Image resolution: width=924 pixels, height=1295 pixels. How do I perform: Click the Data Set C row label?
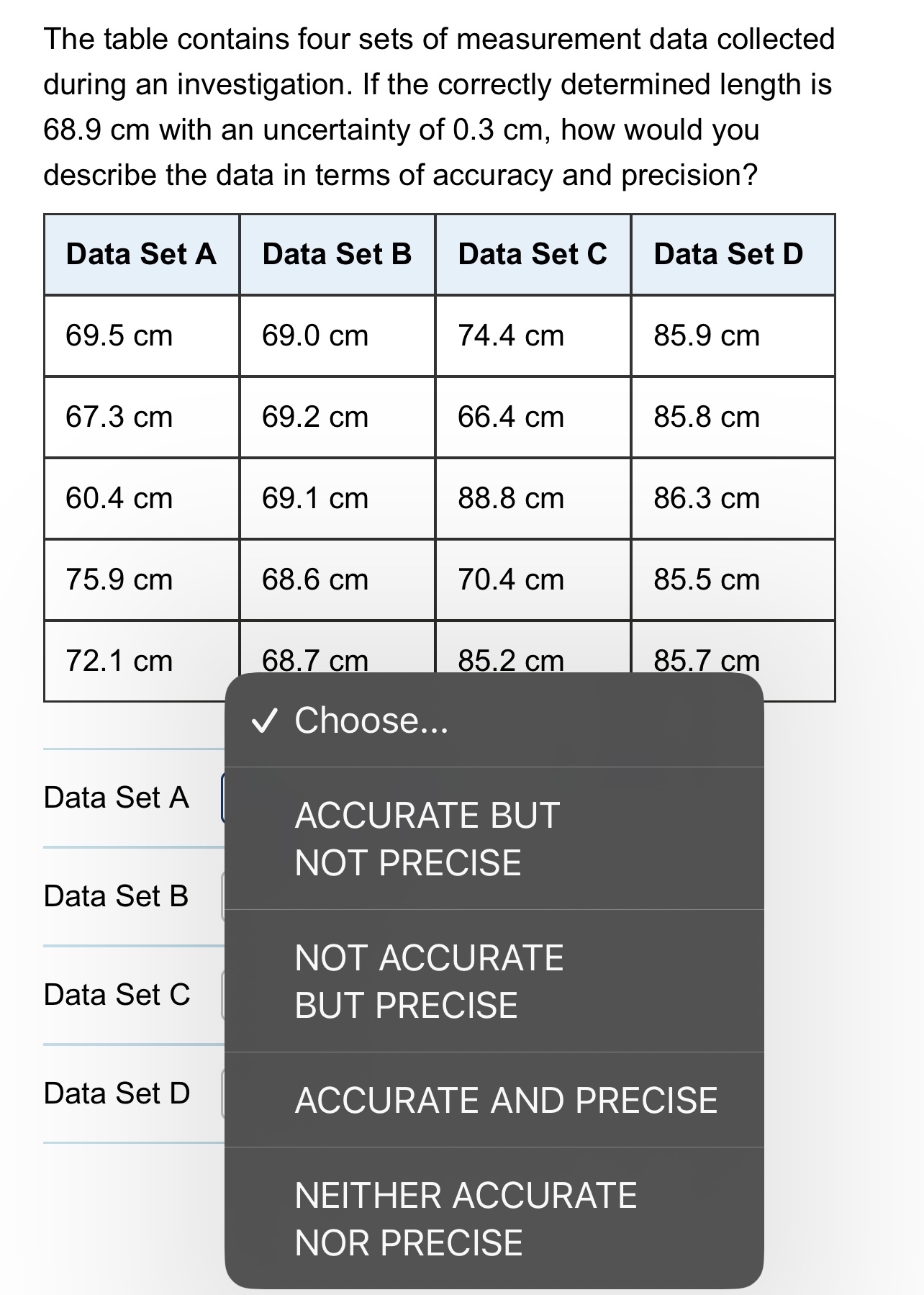[x=117, y=995]
